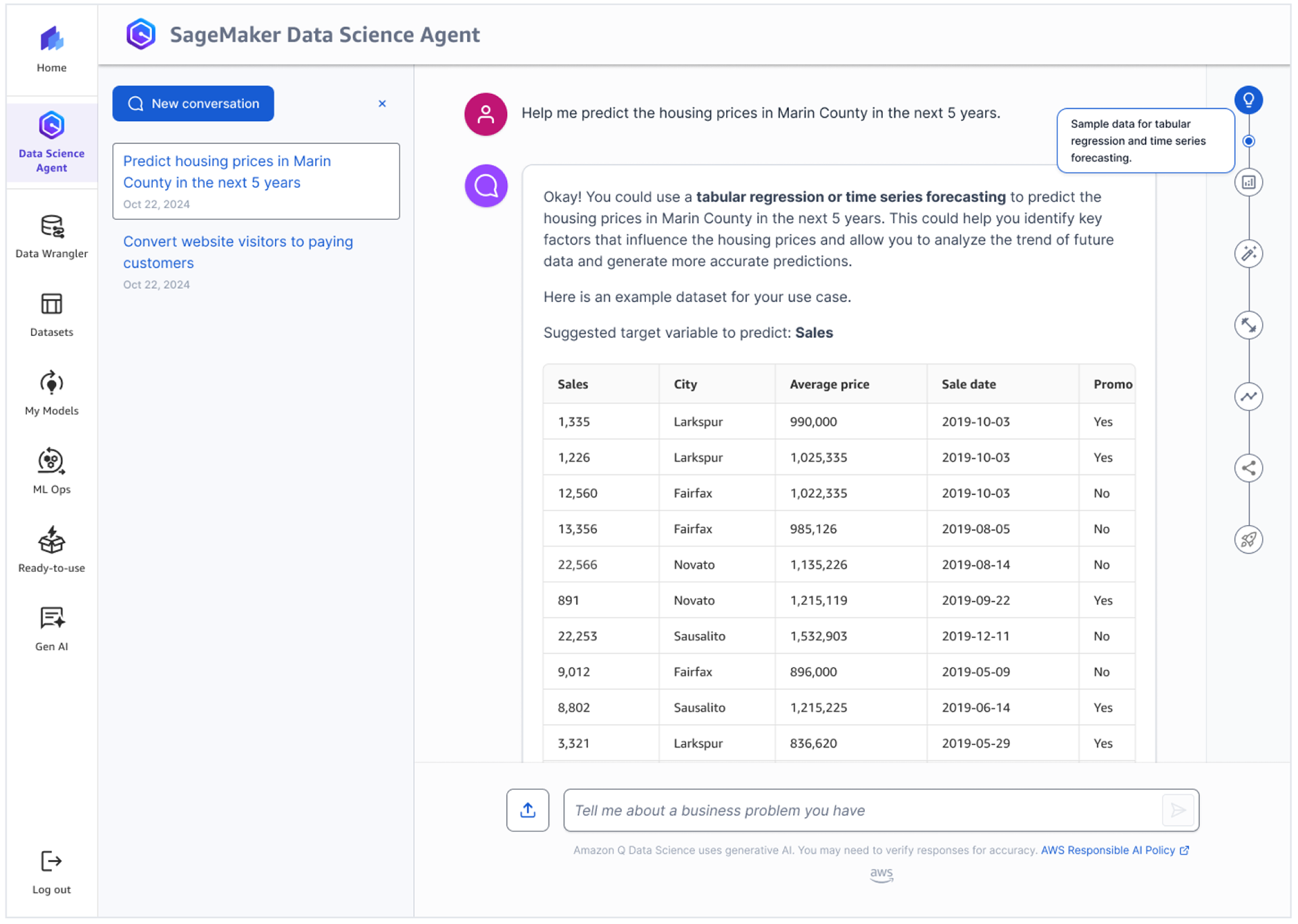Viewport: 1298px width, 924px height.
Task: Start a New conversation
Action: point(193,103)
